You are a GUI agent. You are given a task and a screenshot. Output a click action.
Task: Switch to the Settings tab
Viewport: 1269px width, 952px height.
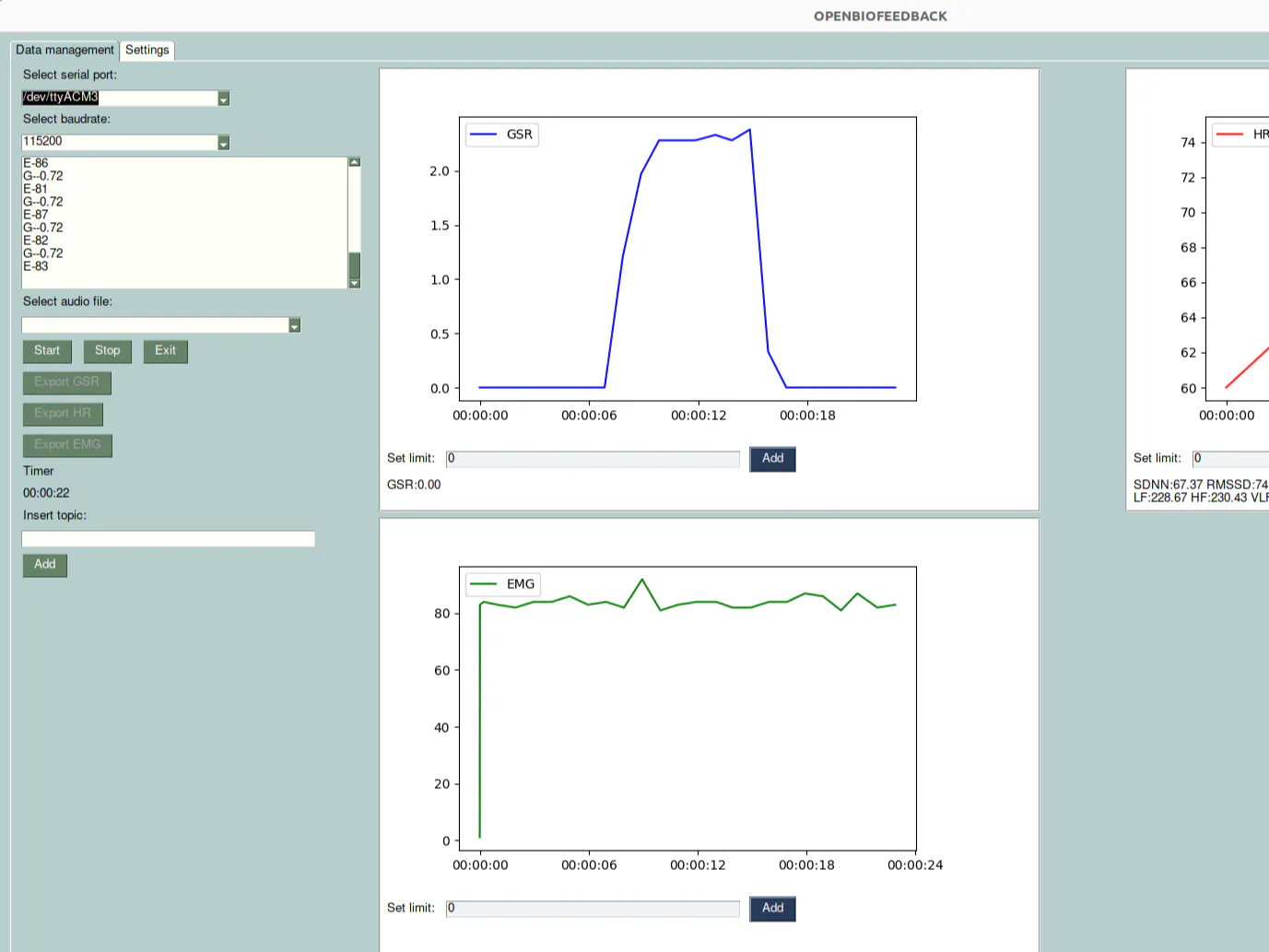click(x=147, y=51)
